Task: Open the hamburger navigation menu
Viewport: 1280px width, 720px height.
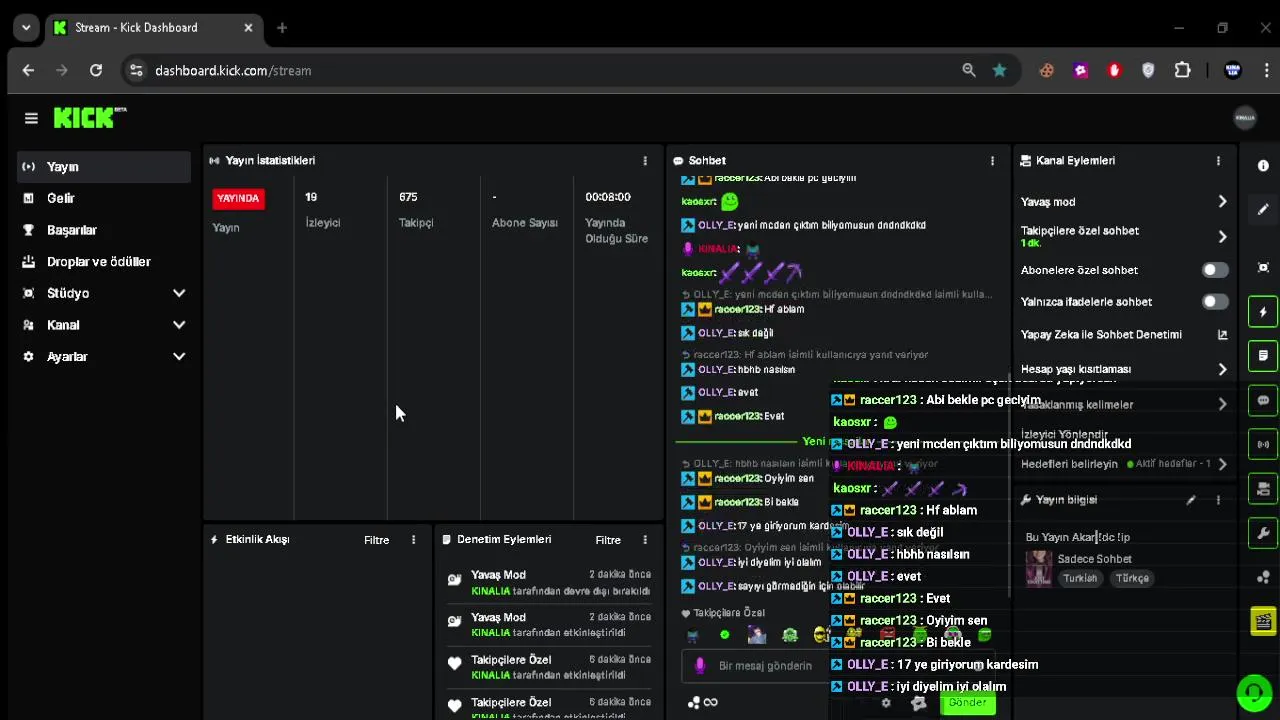Action: (x=31, y=118)
